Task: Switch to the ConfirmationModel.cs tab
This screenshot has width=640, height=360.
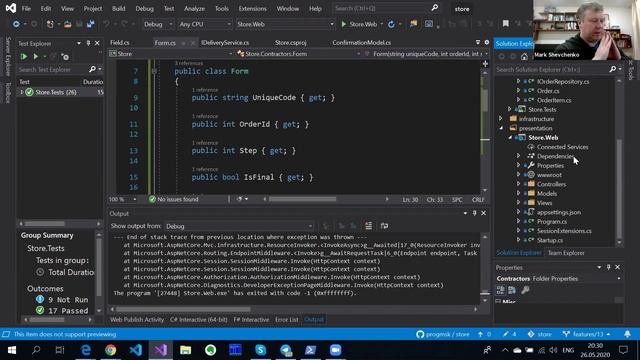Action: tap(362, 42)
